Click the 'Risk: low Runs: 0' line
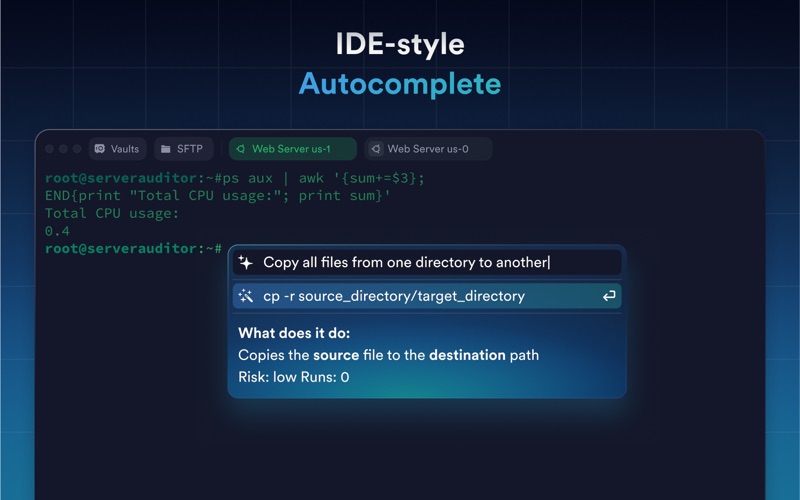Viewport: 800px width, 500px height. pyautogui.click(x=294, y=377)
